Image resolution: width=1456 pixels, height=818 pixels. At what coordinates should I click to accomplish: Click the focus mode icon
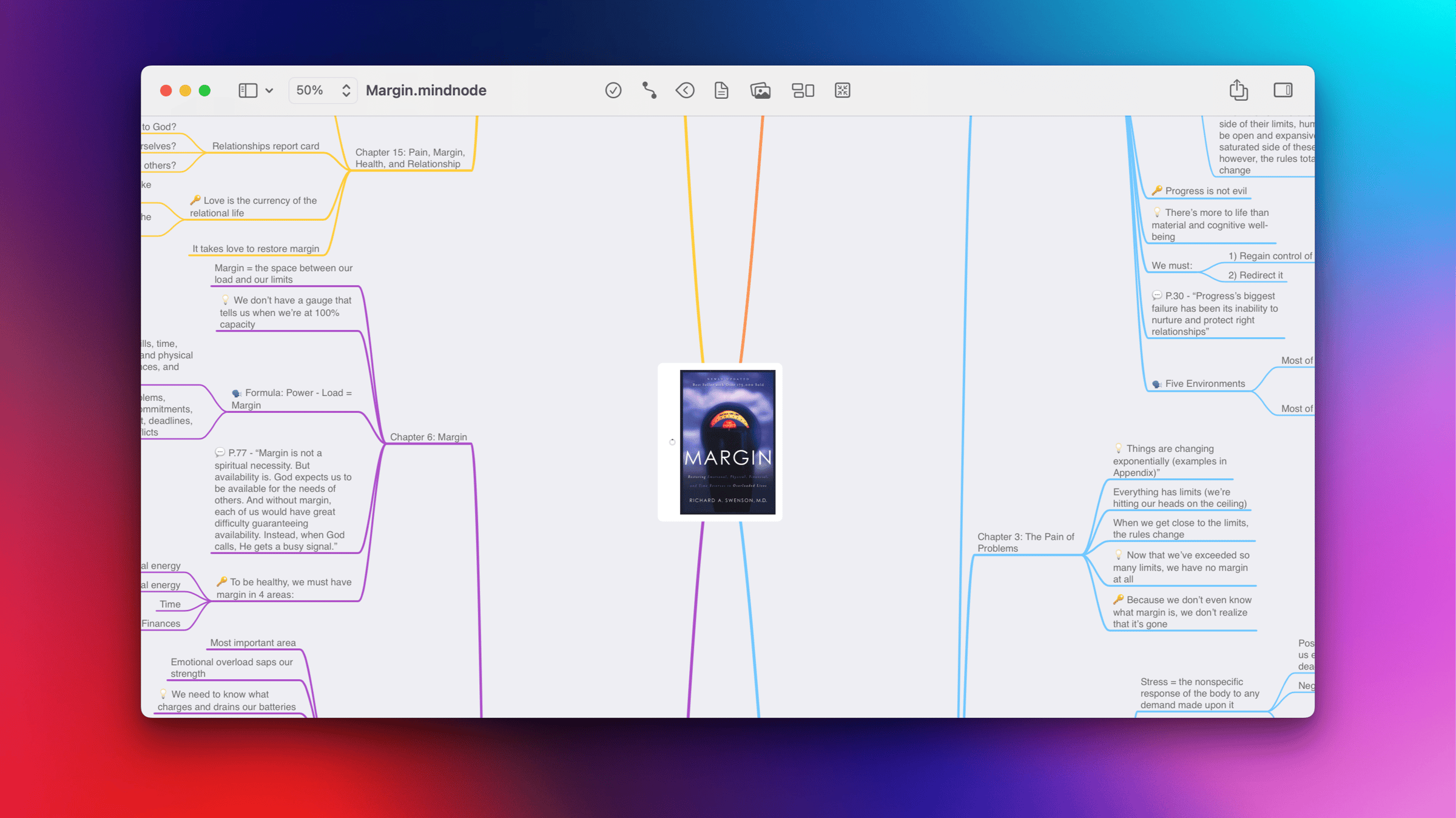(x=842, y=90)
